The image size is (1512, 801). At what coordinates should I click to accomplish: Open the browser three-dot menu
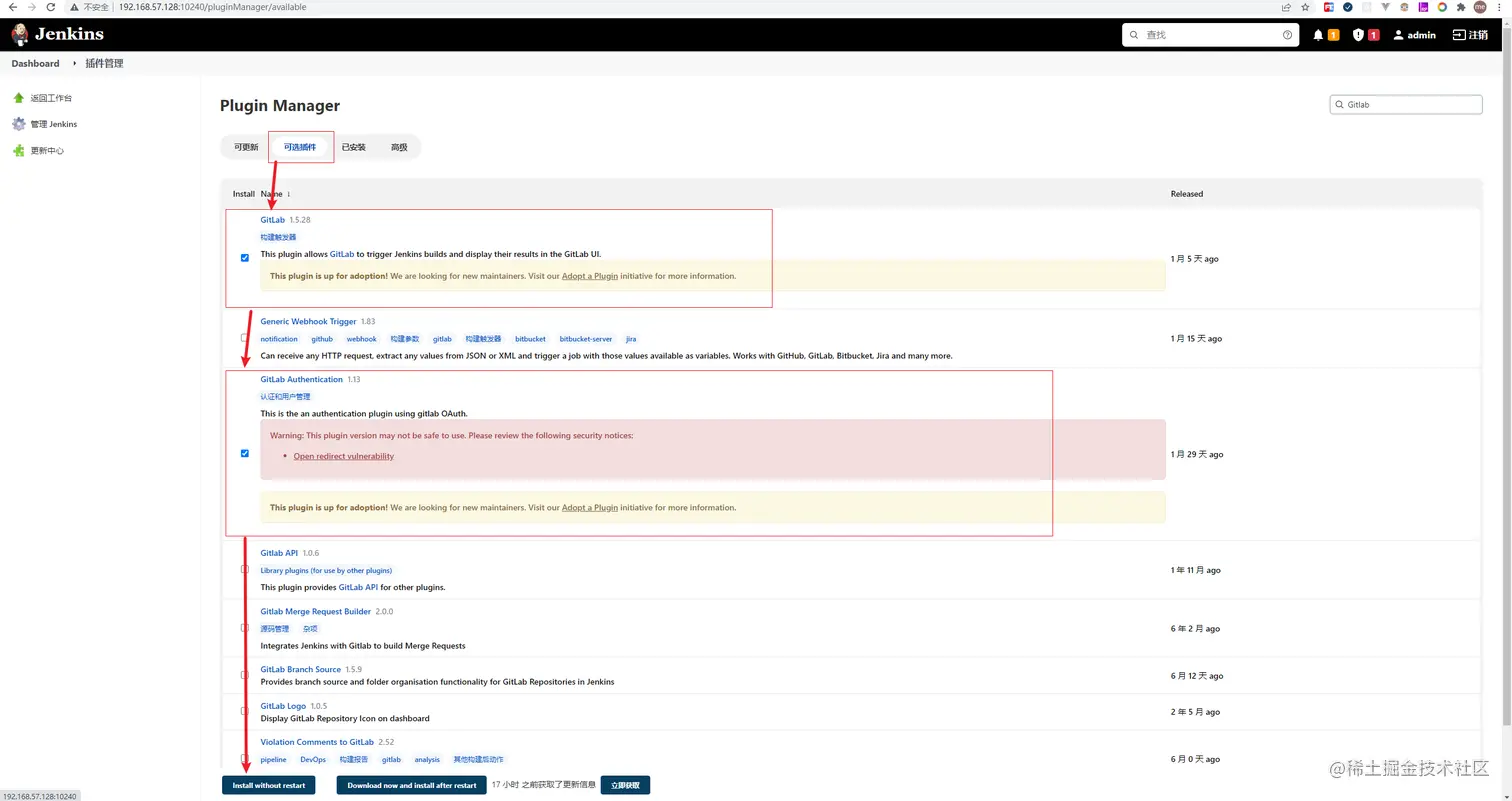click(x=1499, y=7)
